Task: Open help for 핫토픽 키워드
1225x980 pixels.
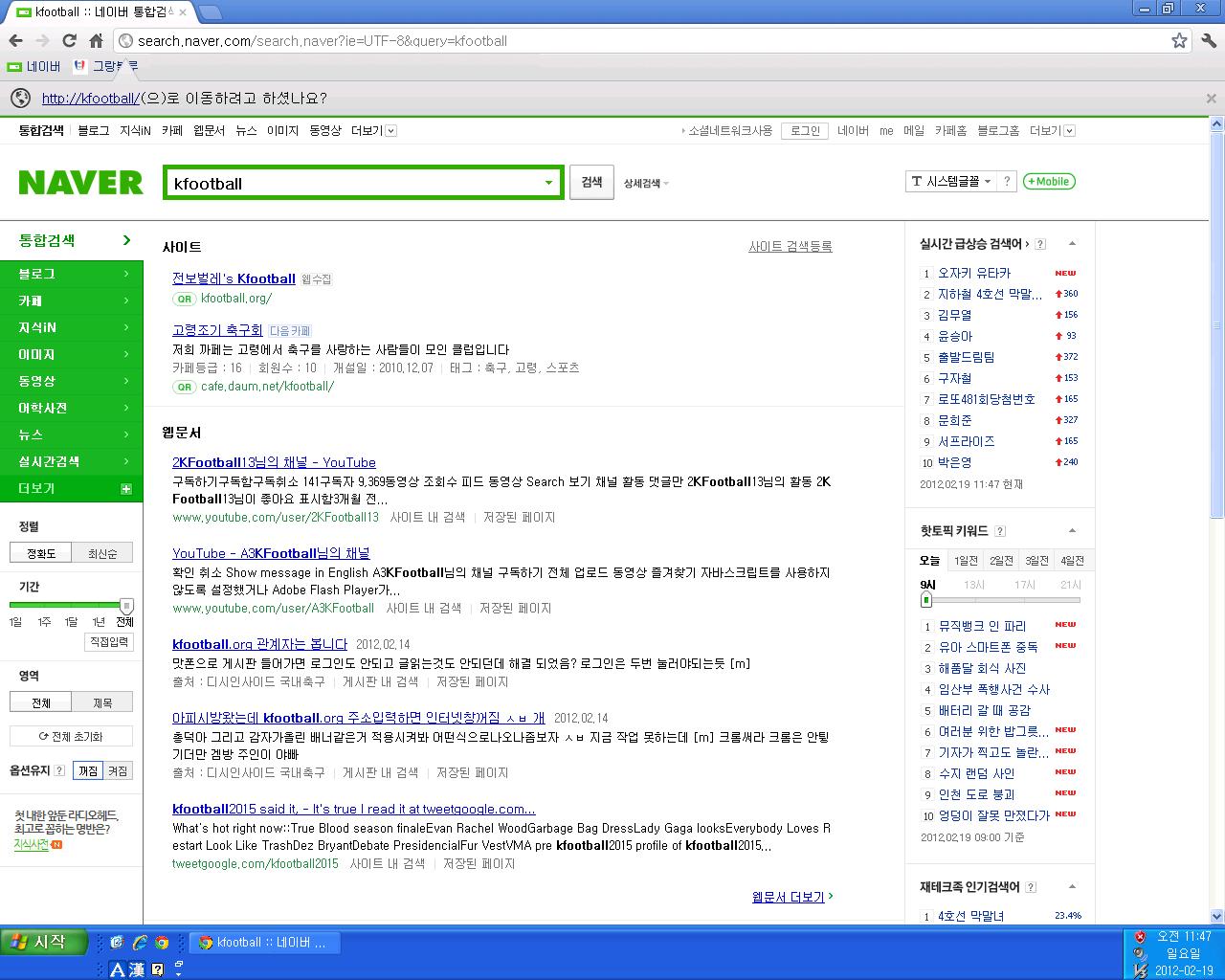Action: point(1000,531)
